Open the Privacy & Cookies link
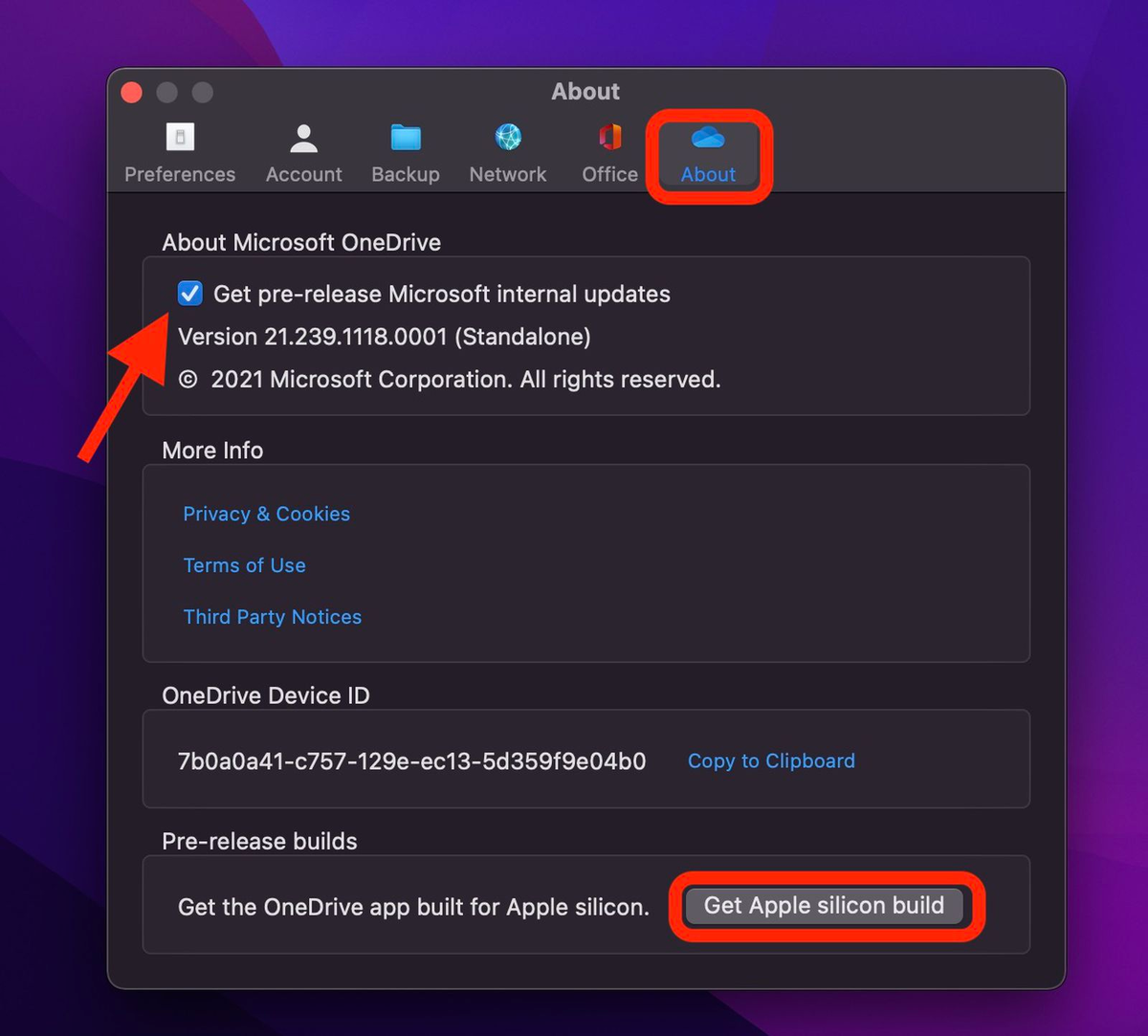The image size is (1148, 1036). tap(266, 514)
